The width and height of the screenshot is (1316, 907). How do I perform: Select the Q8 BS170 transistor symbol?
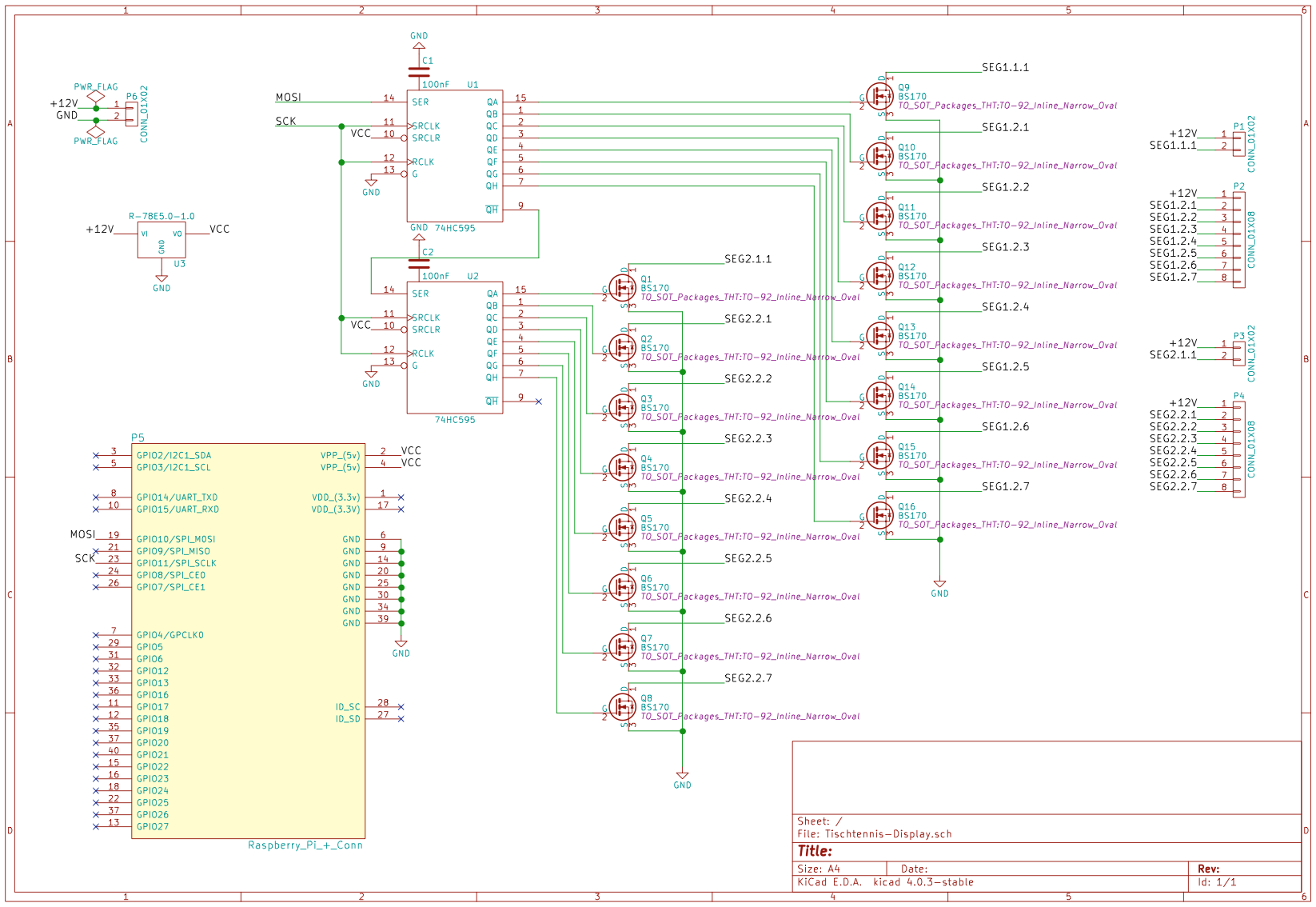622,707
